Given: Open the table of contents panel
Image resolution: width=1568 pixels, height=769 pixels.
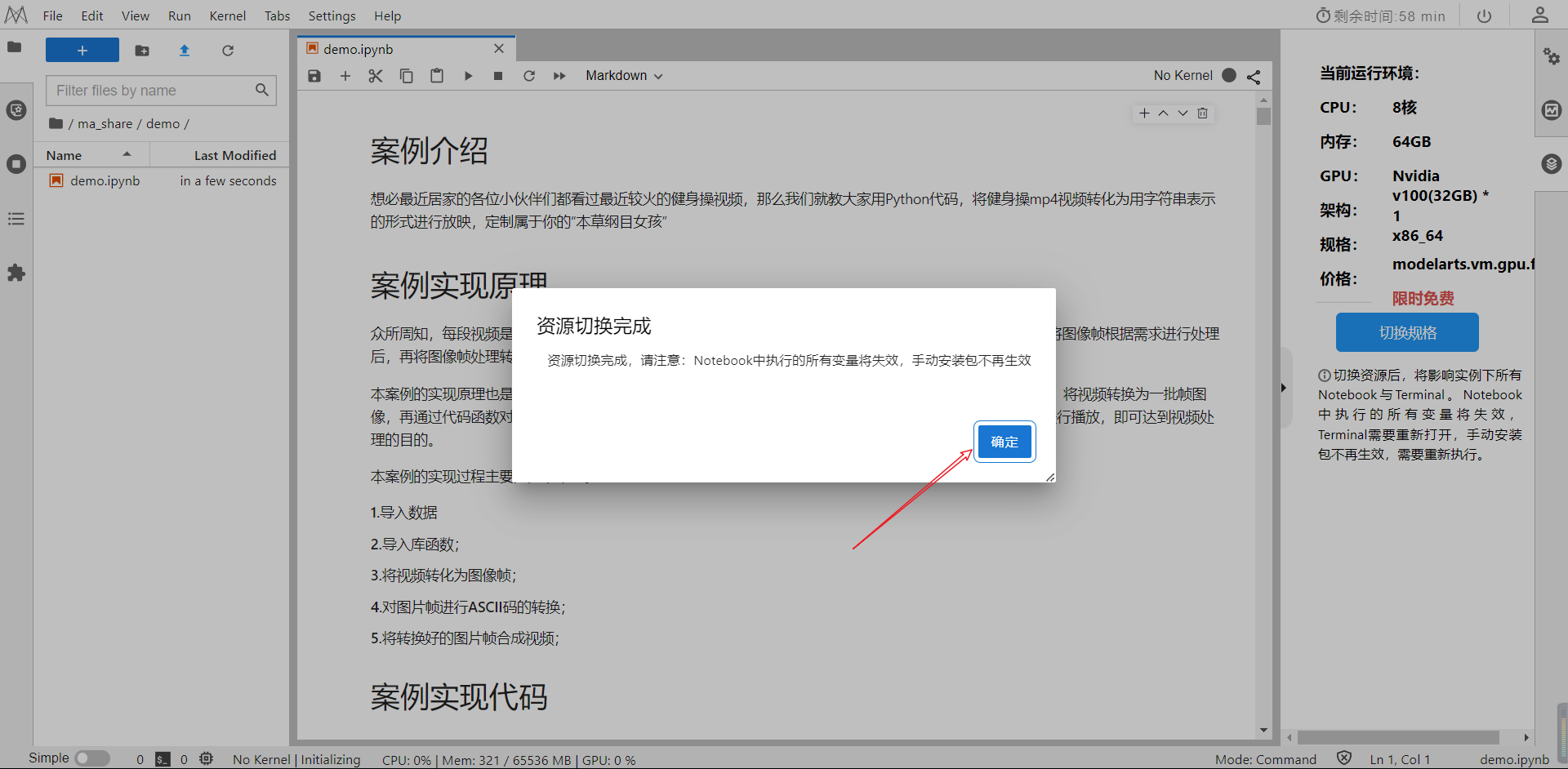Looking at the screenshot, I should point(16,219).
